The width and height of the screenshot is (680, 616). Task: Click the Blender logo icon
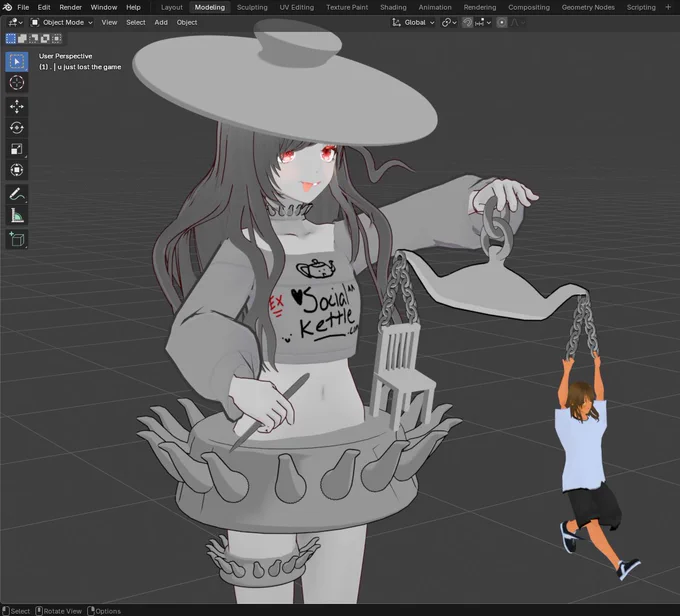(x=7, y=7)
